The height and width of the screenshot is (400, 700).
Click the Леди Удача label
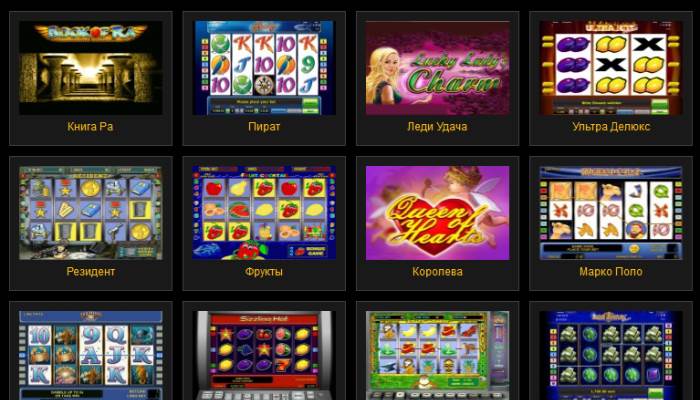pos(438,126)
